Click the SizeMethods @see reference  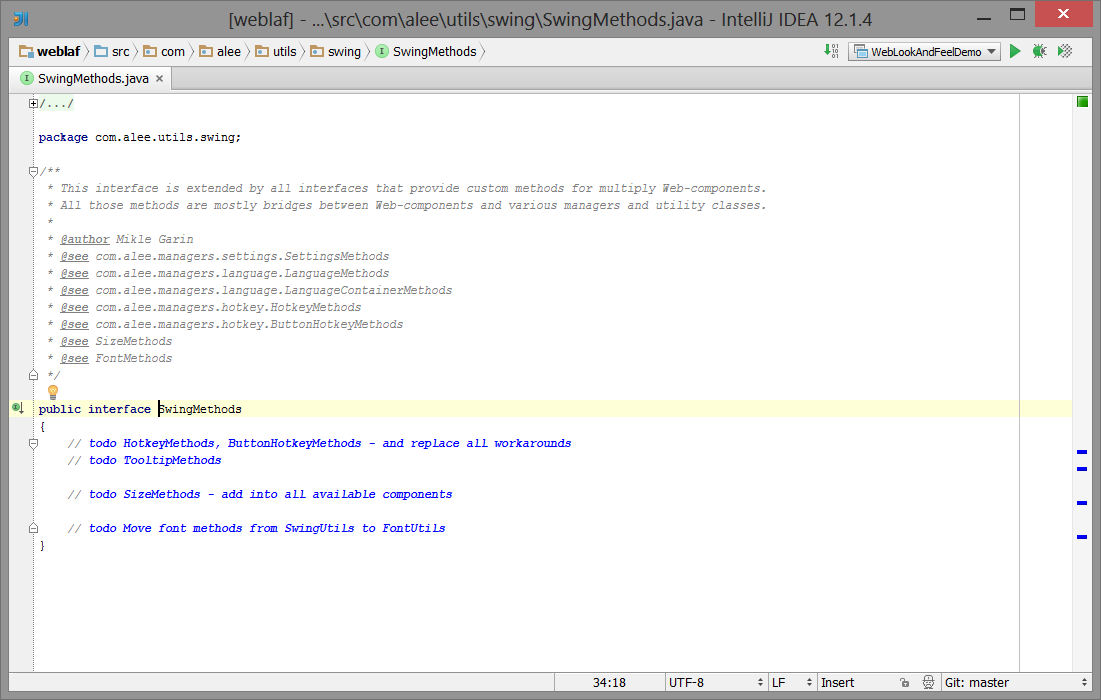pos(133,341)
